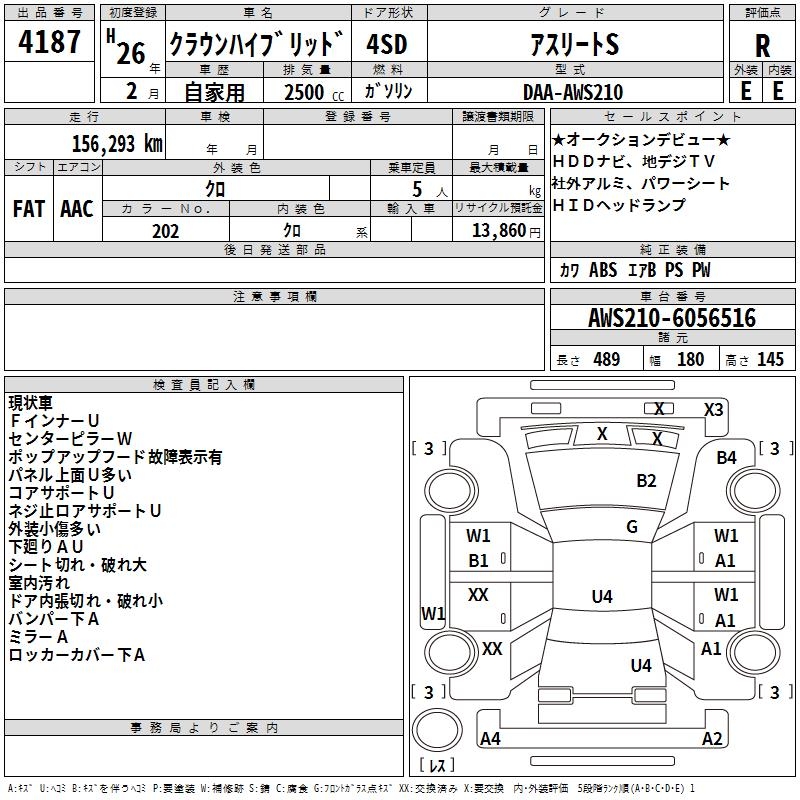Viewport: 800px width, 800px height.
Task: Click note ロッカーカバー下A
Action: (77, 655)
